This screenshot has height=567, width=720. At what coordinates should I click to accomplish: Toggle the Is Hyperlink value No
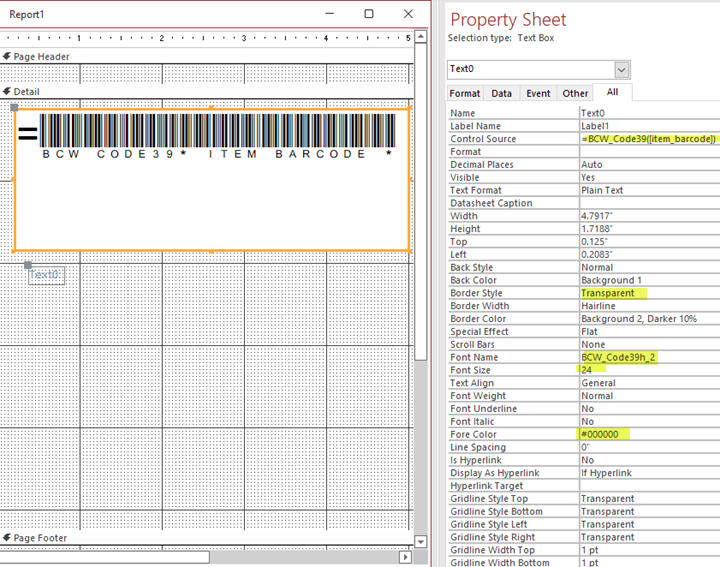650,460
